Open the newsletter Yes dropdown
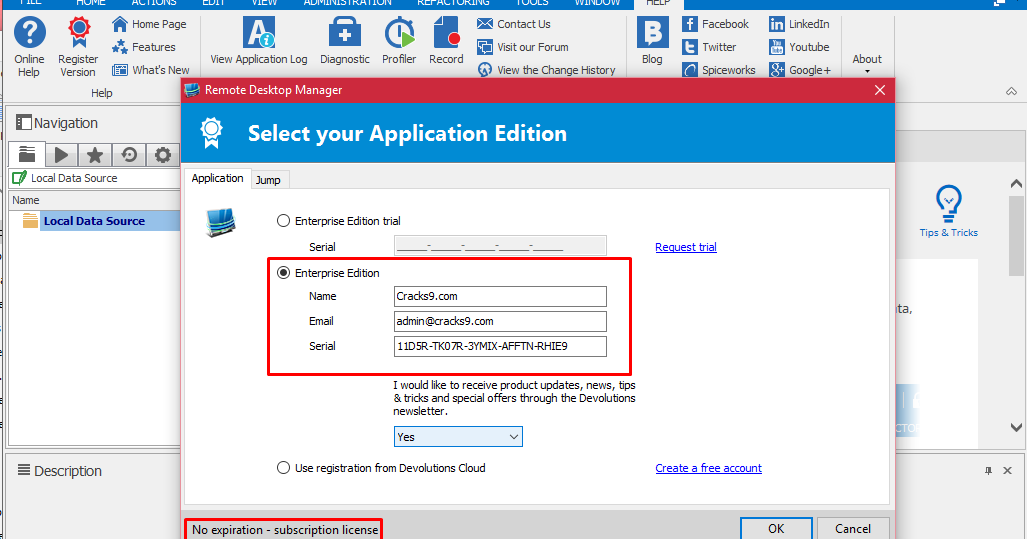Image resolution: width=1027 pixels, height=539 pixels. [x=458, y=437]
